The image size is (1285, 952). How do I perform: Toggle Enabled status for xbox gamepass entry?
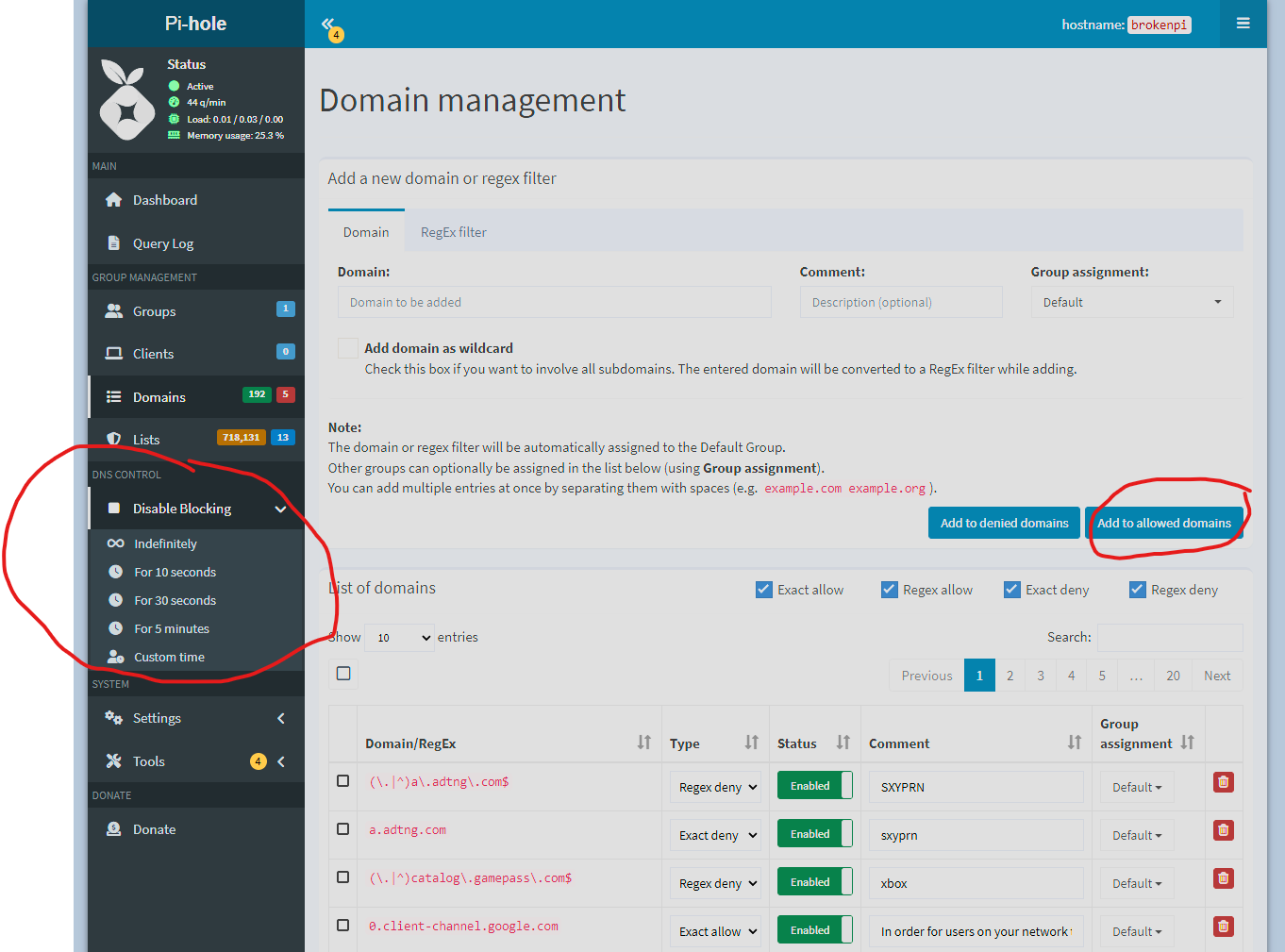(814, 882)
